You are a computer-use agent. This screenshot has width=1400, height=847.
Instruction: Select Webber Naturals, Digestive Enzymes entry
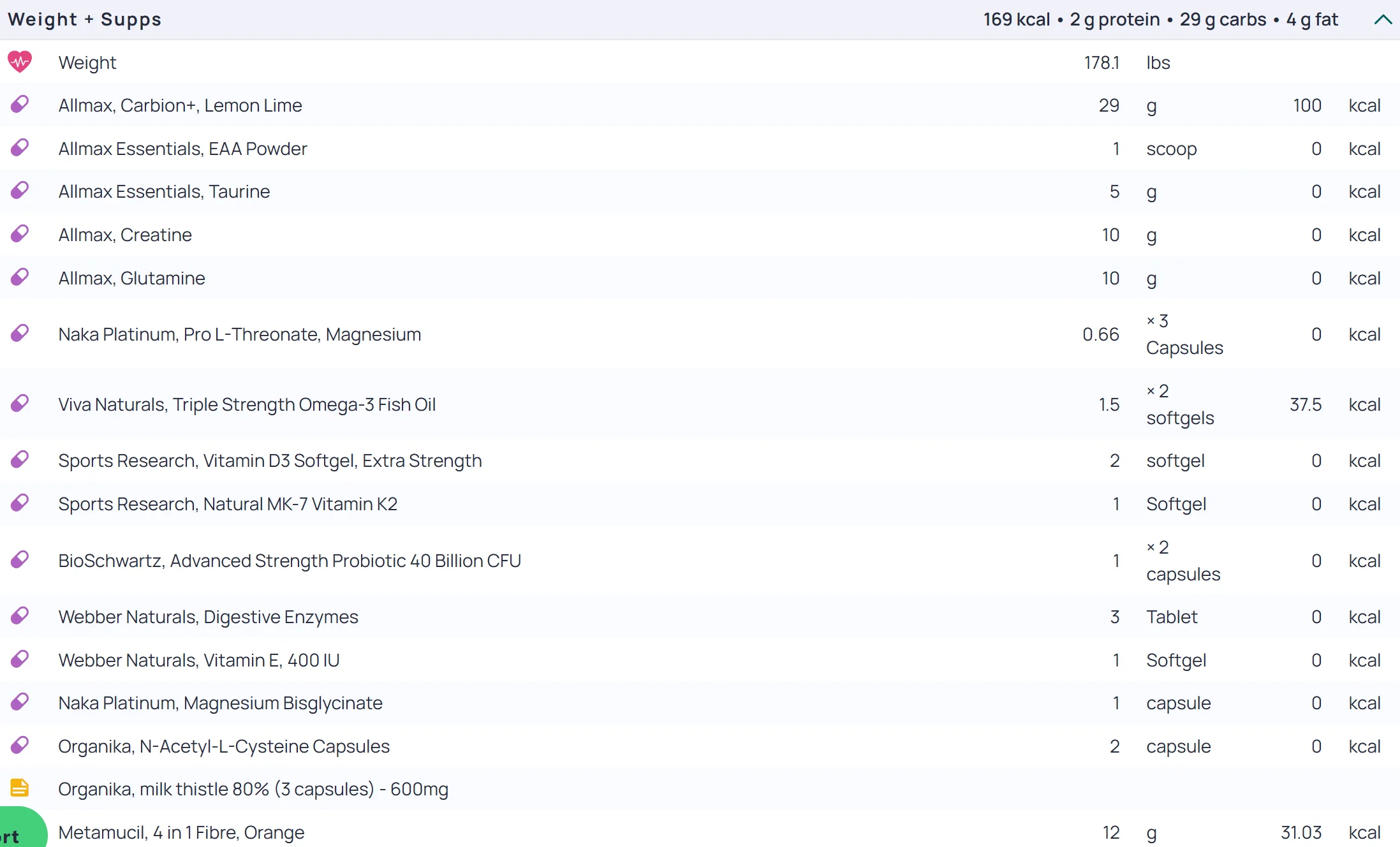(209, 617)
